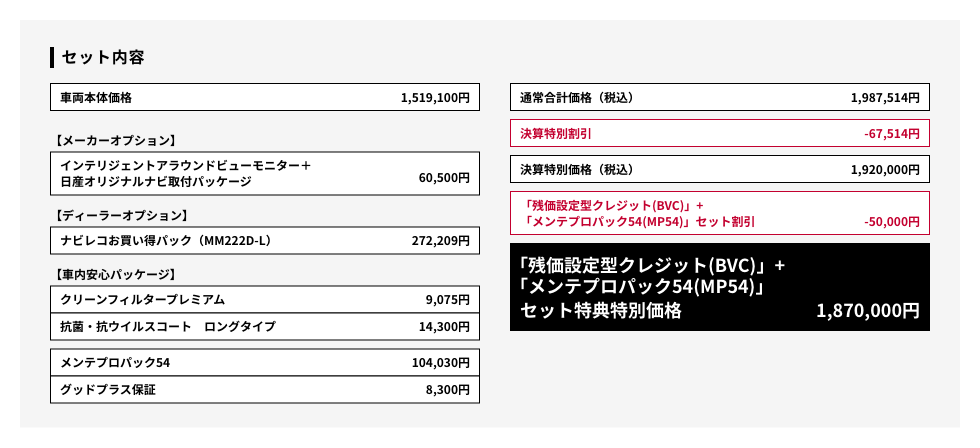Screen dimensions: 980x448
Task: Click the 【車内安心パッケージ】 label
Action: (x=115, y=274)
